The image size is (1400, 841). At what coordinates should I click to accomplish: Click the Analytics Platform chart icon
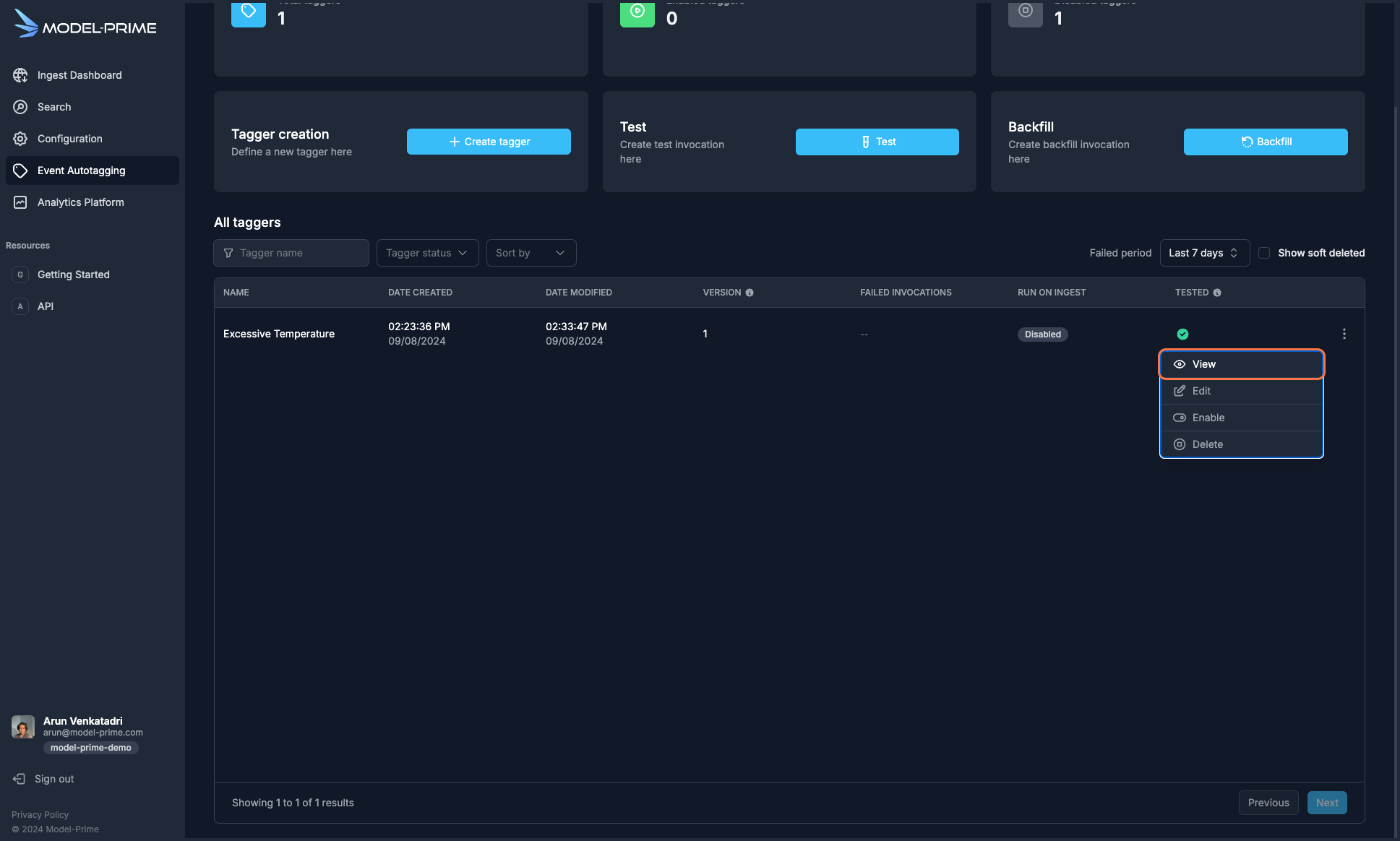coord(20,202)
